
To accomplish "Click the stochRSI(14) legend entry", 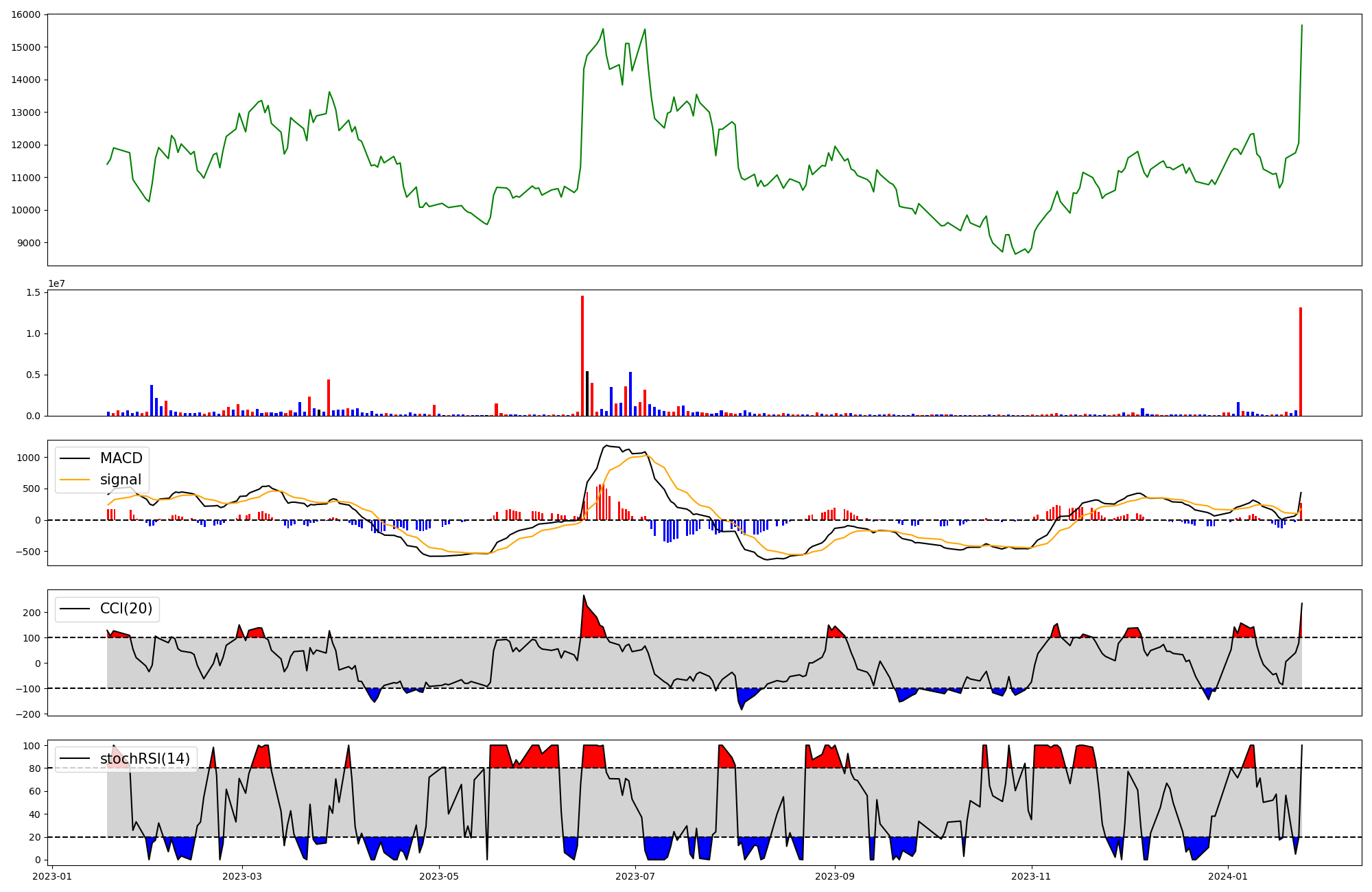I will tap(145, 758).
